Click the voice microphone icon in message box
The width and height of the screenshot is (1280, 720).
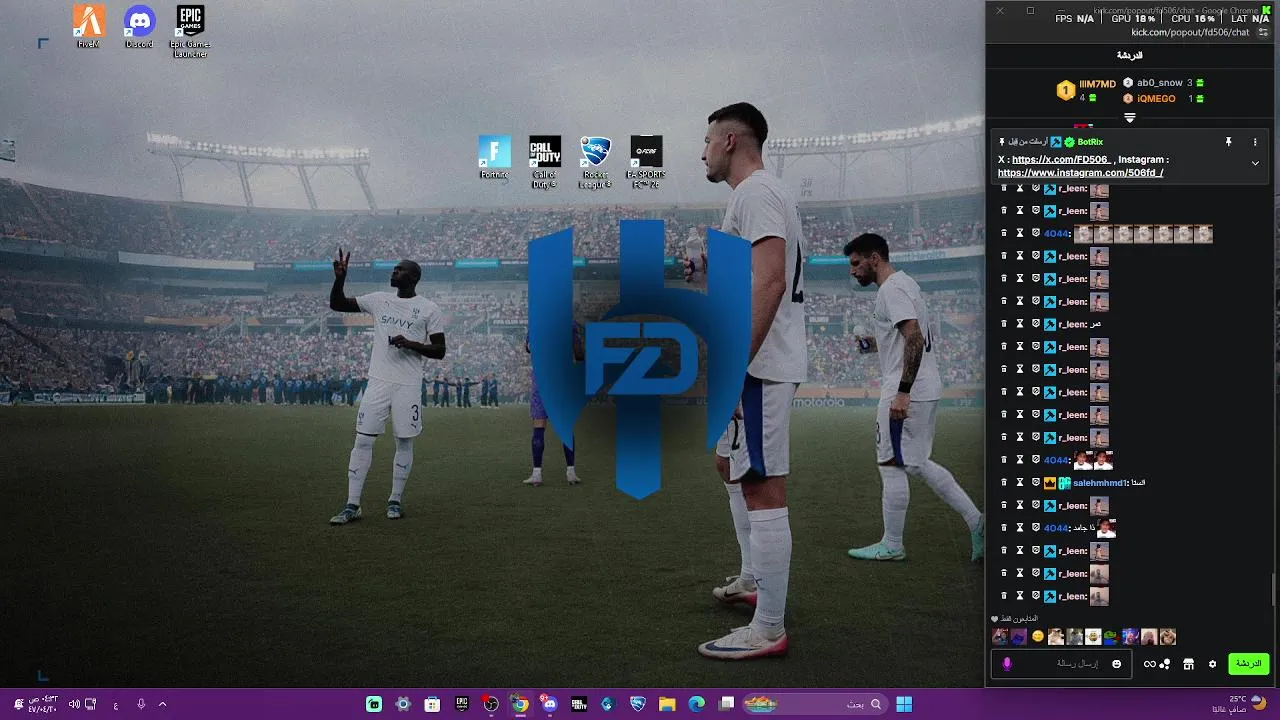coord(1007,664)
